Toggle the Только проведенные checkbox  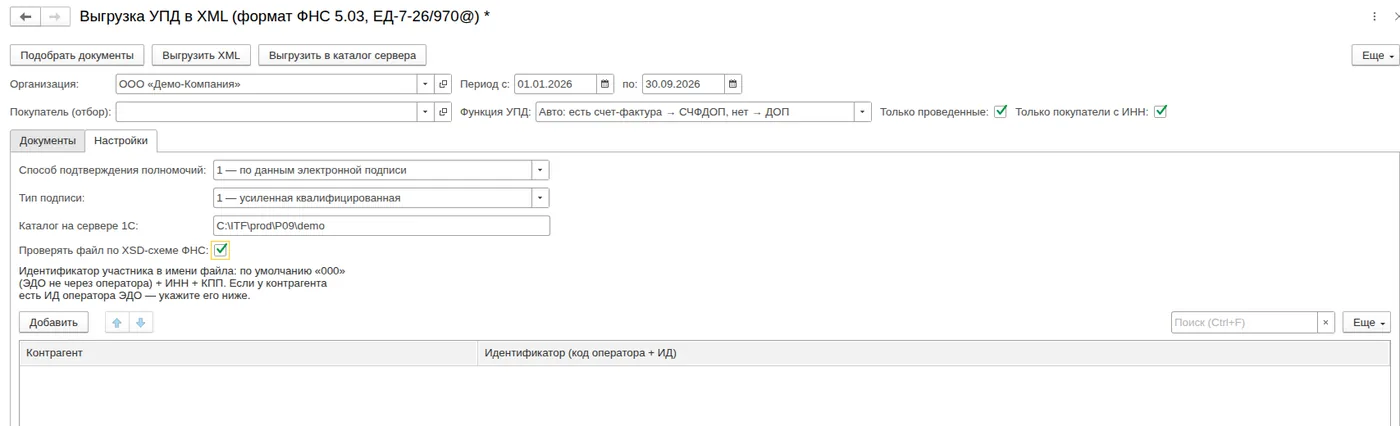point(1000,112)
